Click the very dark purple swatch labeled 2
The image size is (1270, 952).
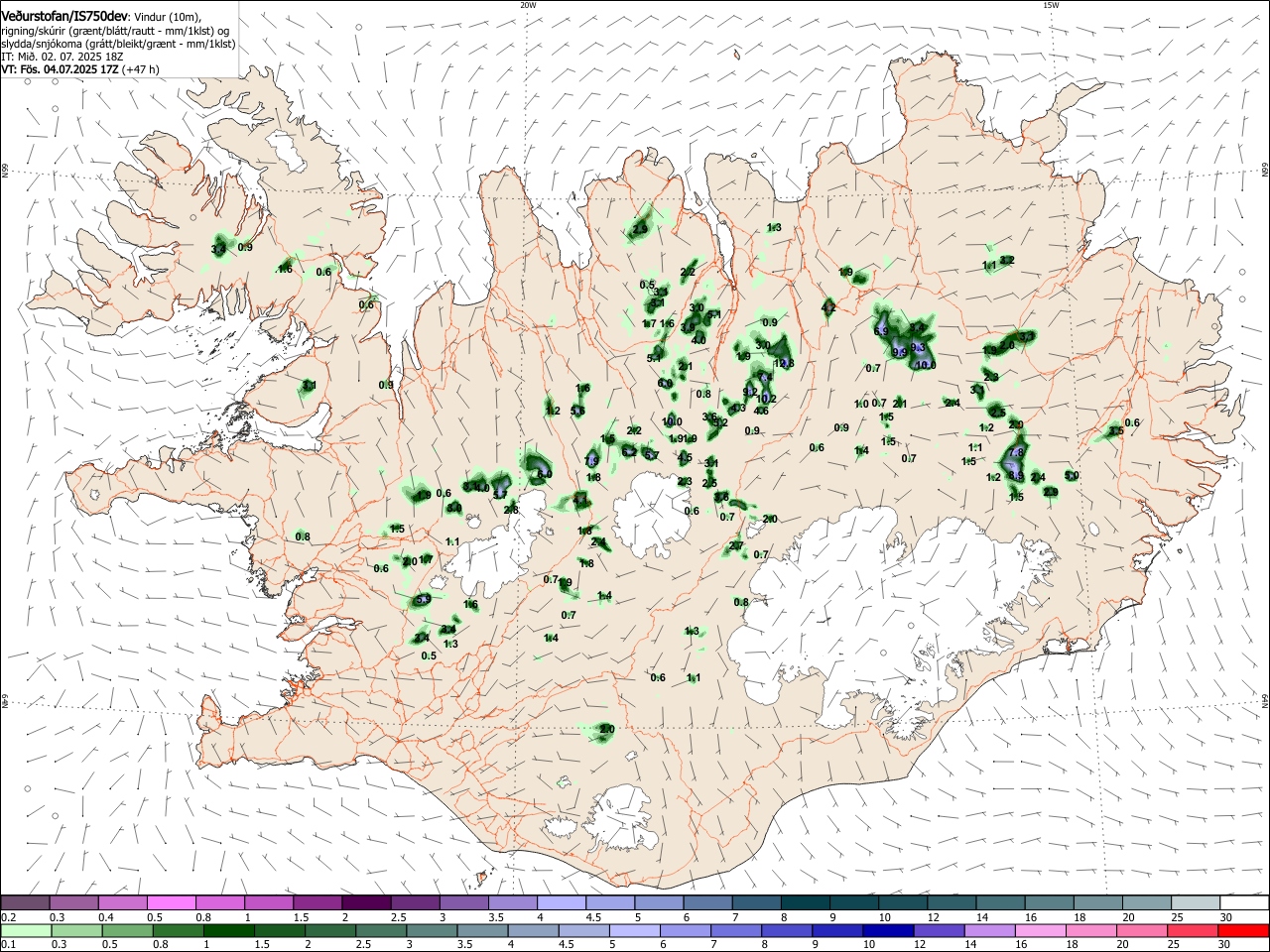tap(366, 902)
